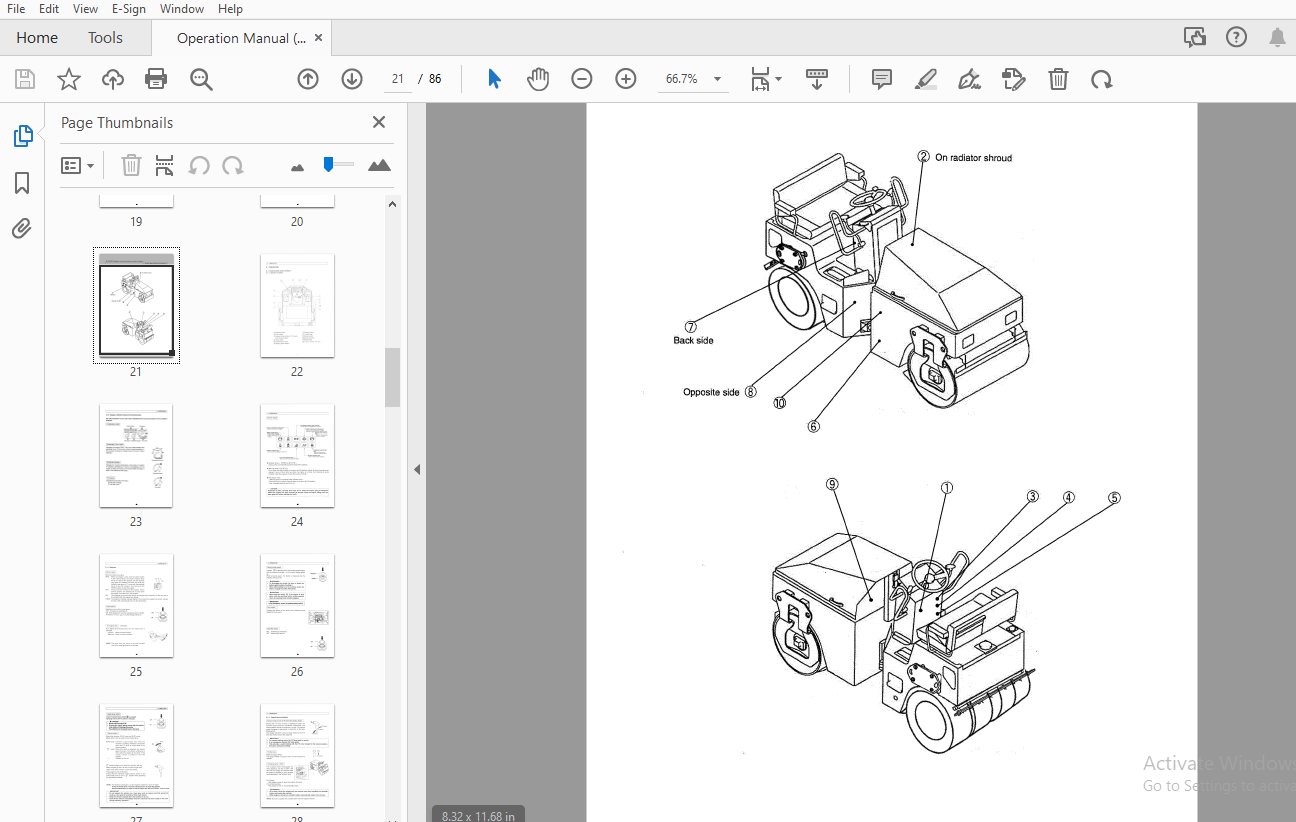Open the File menu
The height and width of the screenshot is (822, 1296).
(16, 9)
